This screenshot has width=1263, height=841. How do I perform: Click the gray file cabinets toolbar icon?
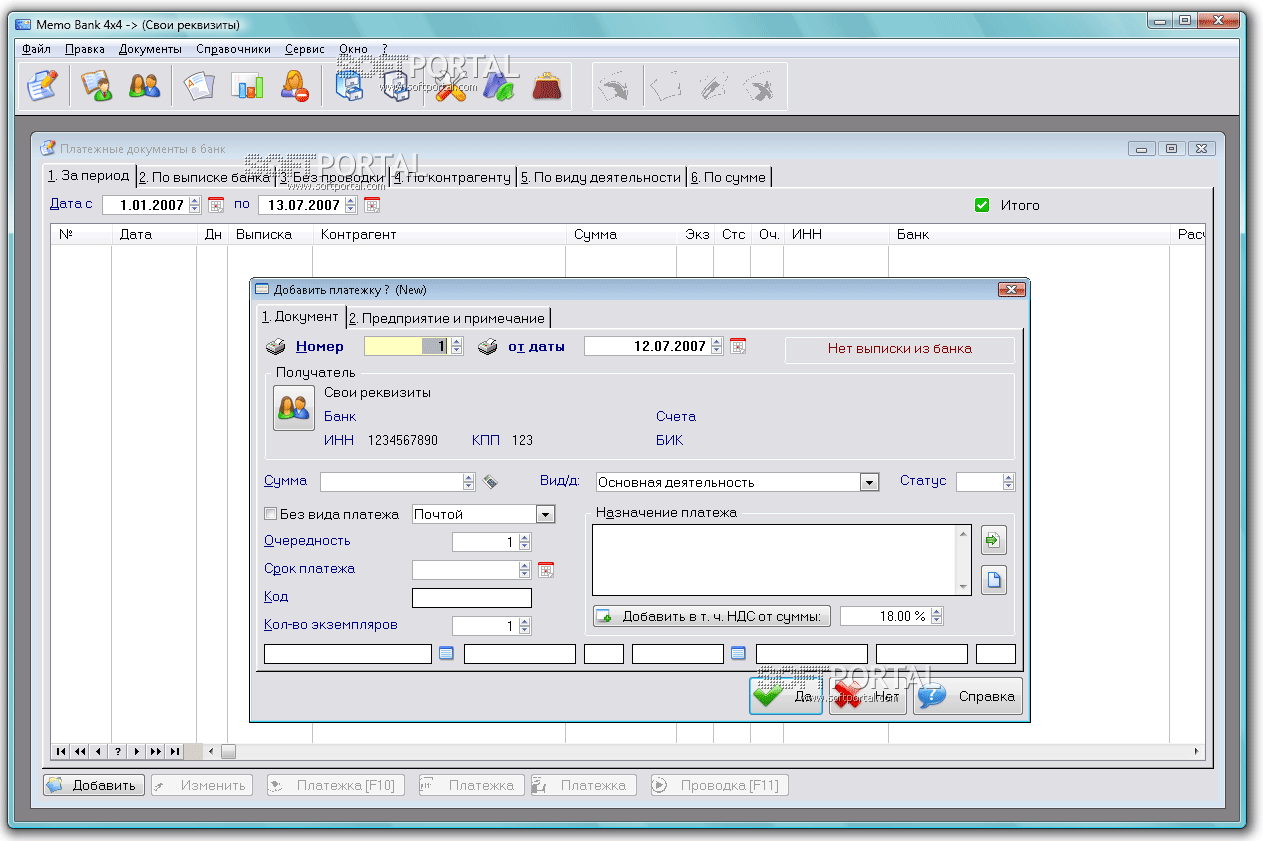click(397, 86)
